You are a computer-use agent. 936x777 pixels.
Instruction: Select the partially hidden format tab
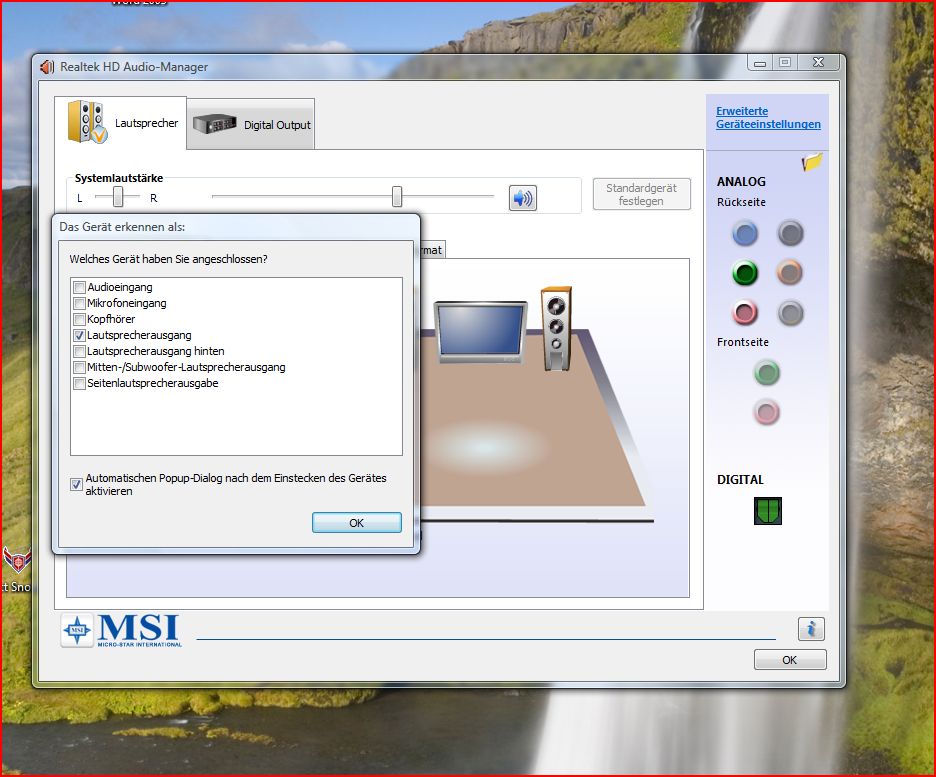[433, 250]
